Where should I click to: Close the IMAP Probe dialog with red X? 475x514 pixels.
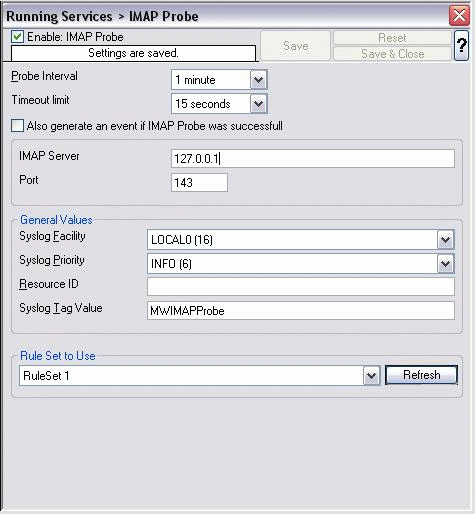pos(459,15)
